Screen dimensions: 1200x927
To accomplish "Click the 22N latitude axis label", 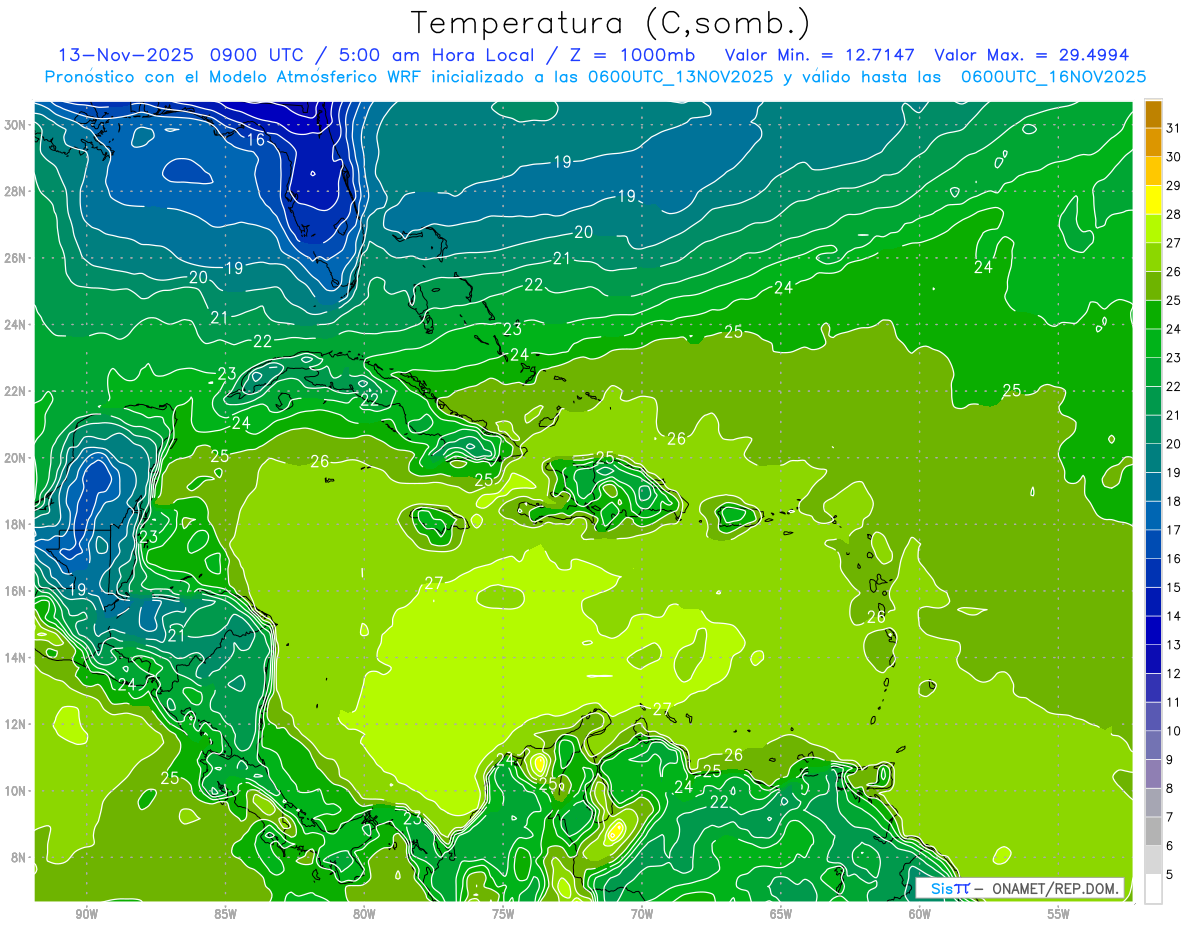I will [15, 391].
